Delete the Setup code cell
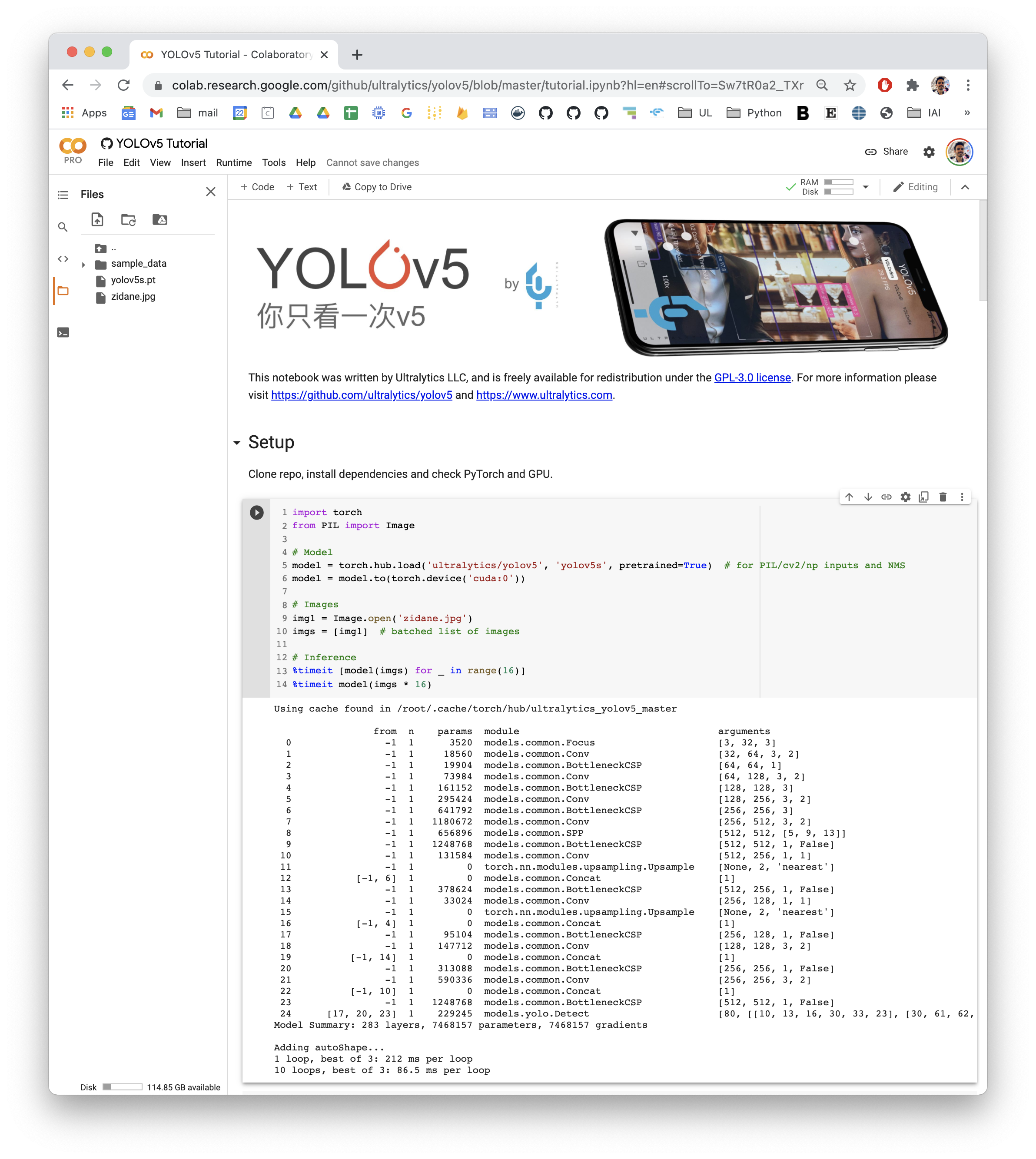The height and width of the screenshot is (1159, 1036). (943, 497)
